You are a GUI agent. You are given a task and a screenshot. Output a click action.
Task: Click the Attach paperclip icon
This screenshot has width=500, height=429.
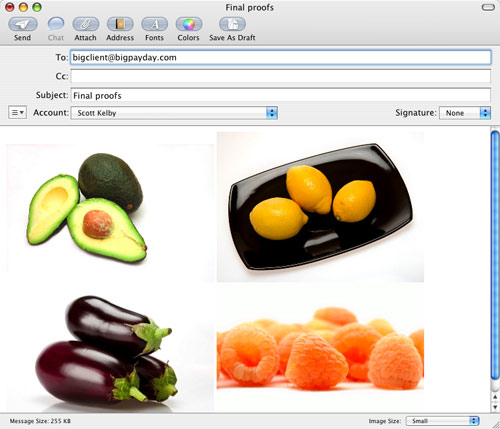point(86,24)
